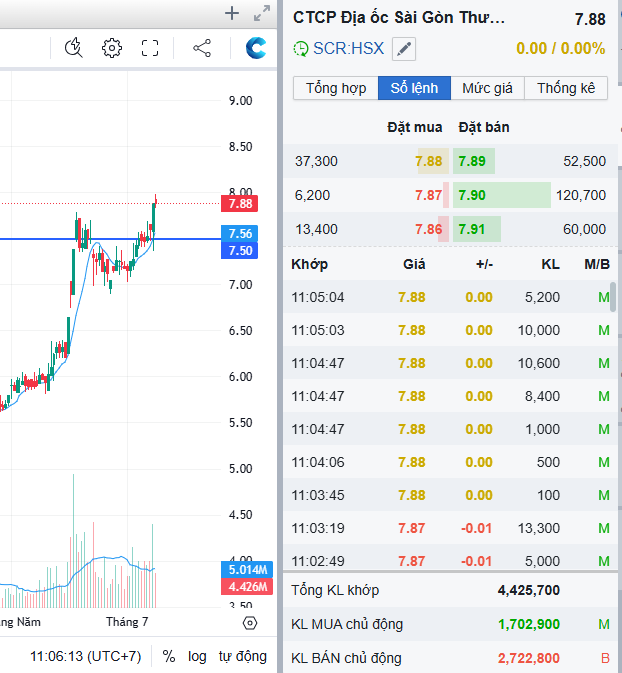Enter fullscreen mode on the chart
Screen dimensions: 622x673
coord(150,48)
